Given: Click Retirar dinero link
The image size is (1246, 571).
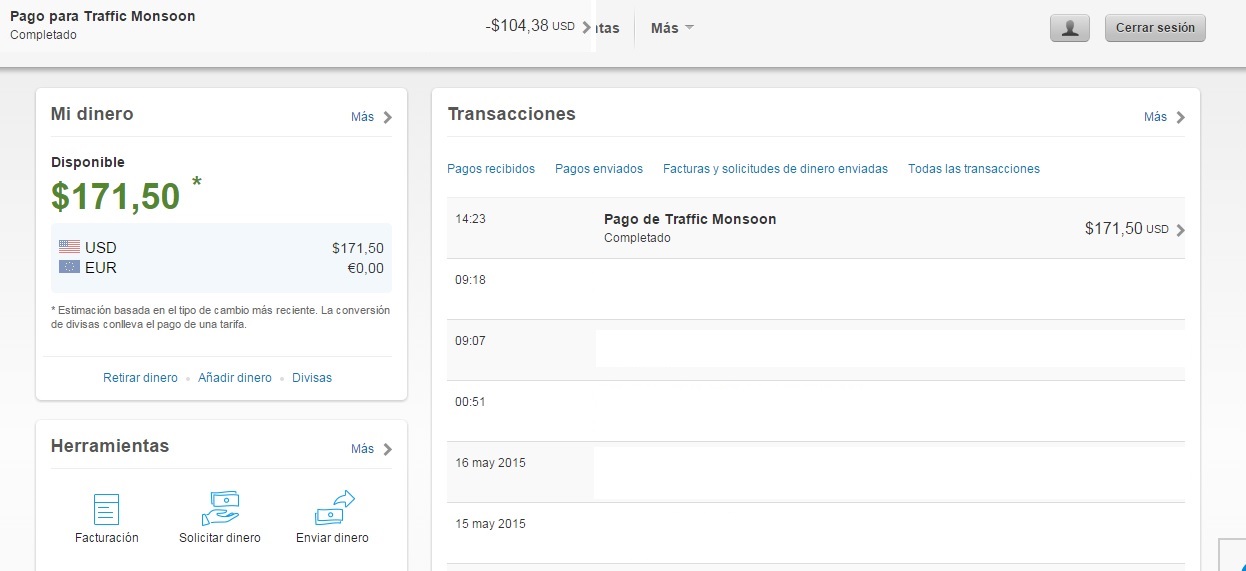Looking at the screenshot, I should [x=140, y=378].
